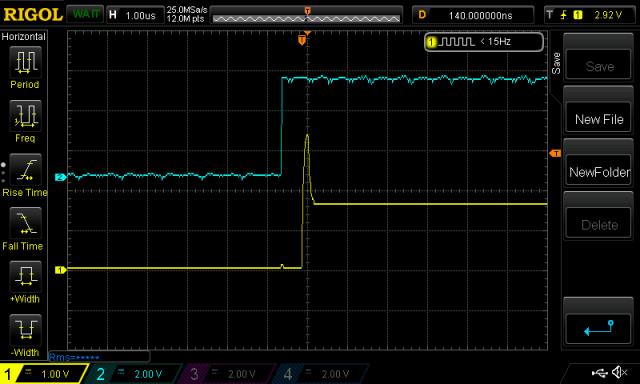This screenshot has width=640, height=384.
Task: Toggle channel 1 at 1.00 V
Action: click(x=43, y=374)
